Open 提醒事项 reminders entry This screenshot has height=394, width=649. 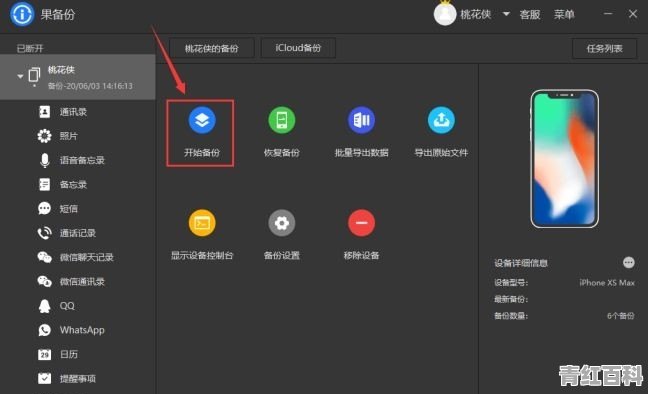pos(78,378)
